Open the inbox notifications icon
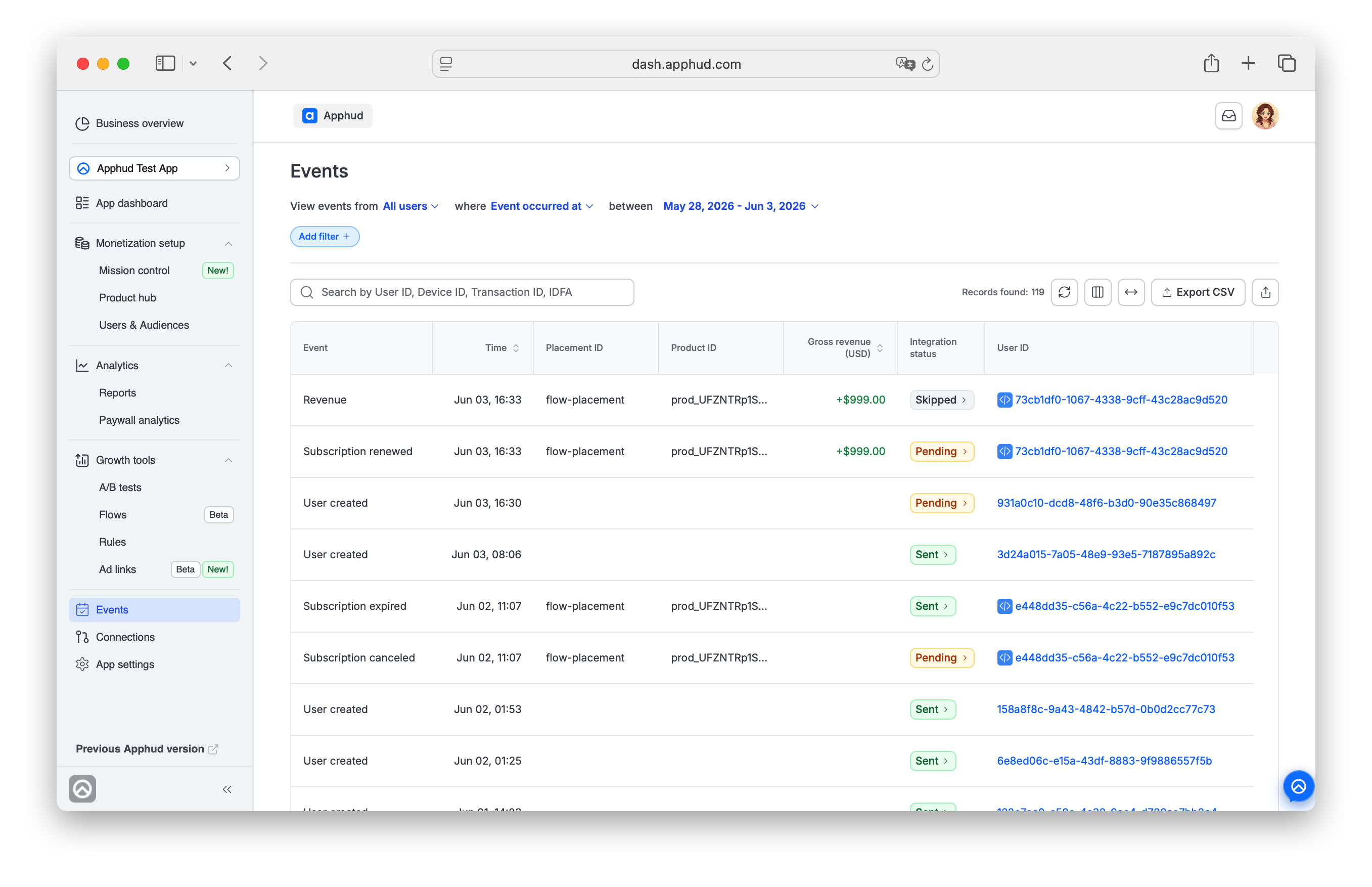 point(1228,116)
